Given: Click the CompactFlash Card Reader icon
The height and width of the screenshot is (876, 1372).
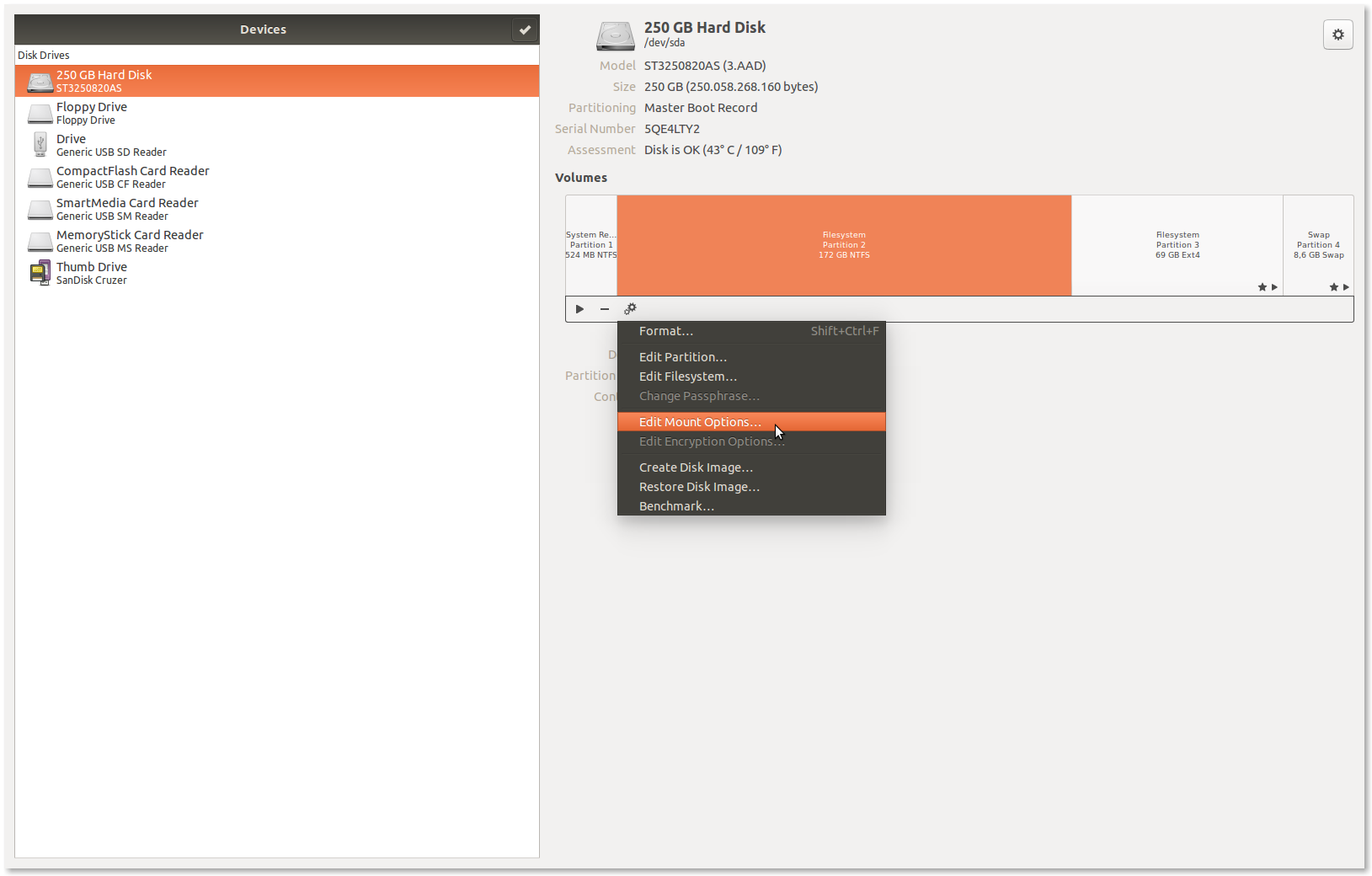Looking at the screenshot, I should pos(40,178).
